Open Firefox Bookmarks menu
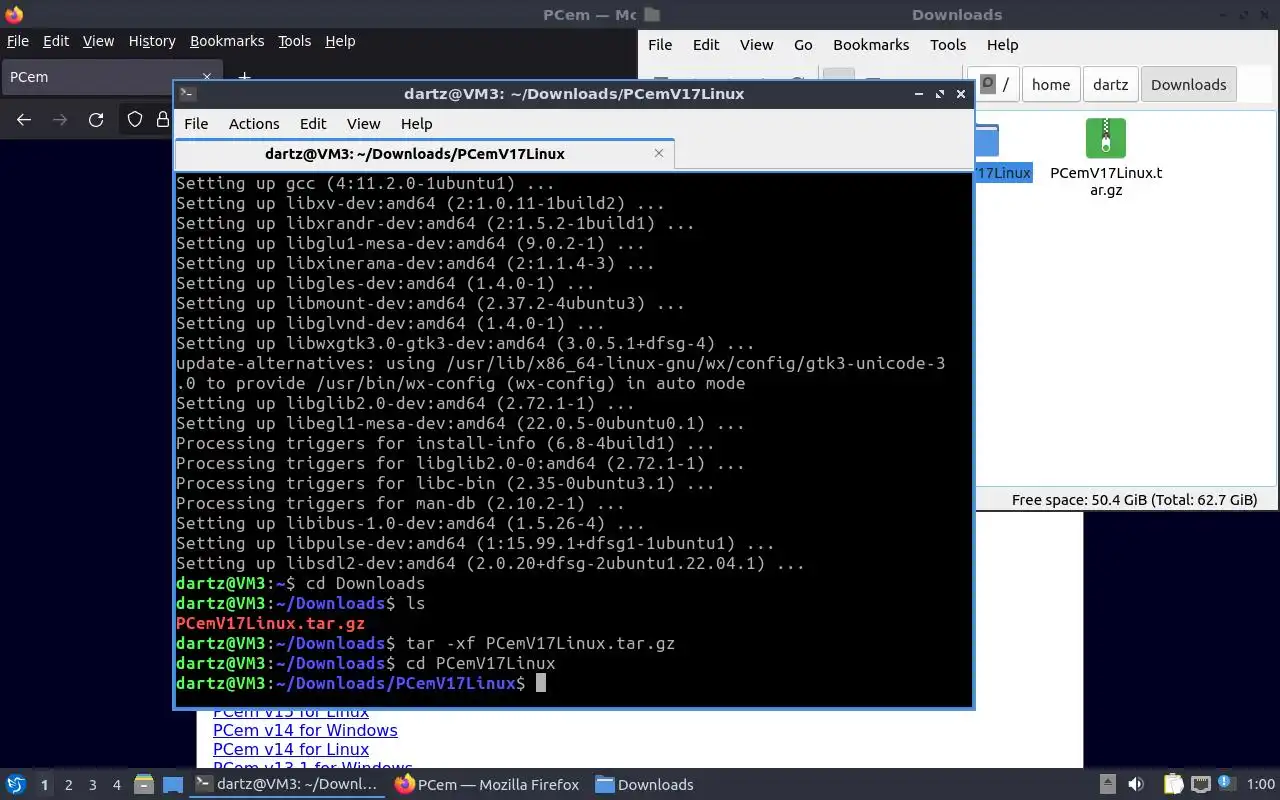 pos(227,41)
